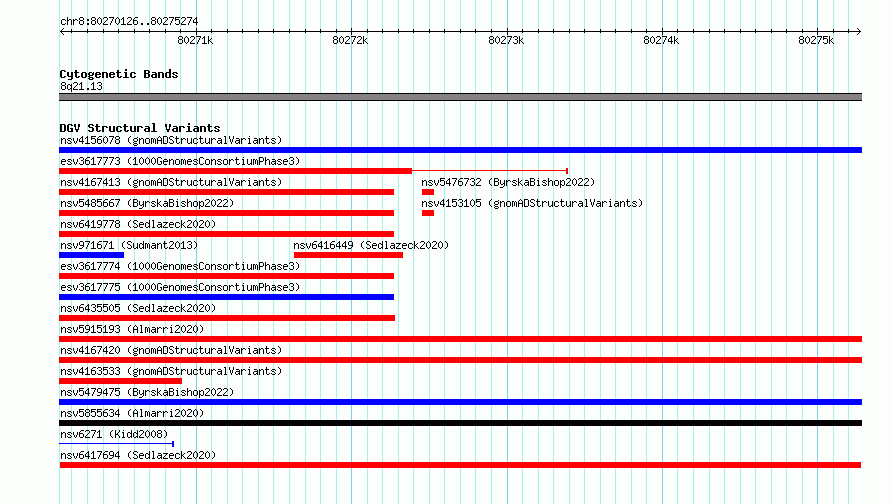Click the 80275k ruler tick label
Viewport: 890px width, 504px height.
coord(816,40)
